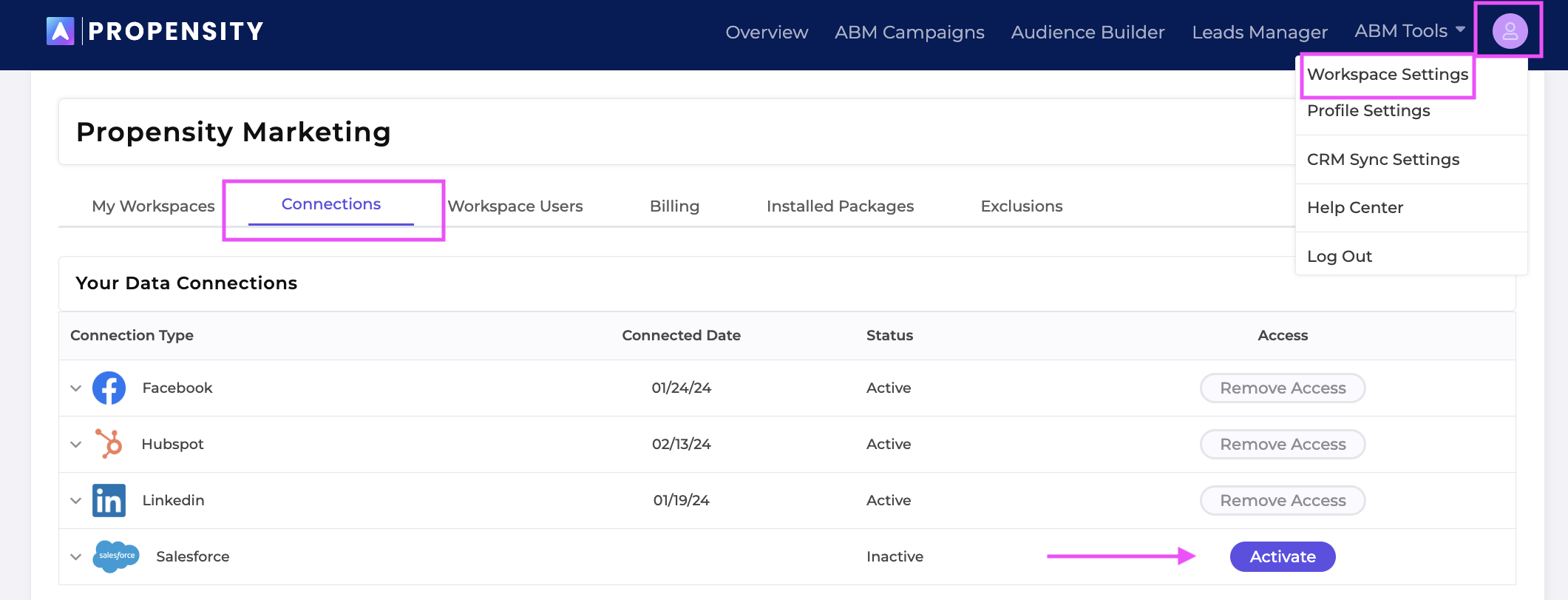Click the Your Data Connections heading
The width and height of the screenshot is (1568, 600).
[186, 283]
